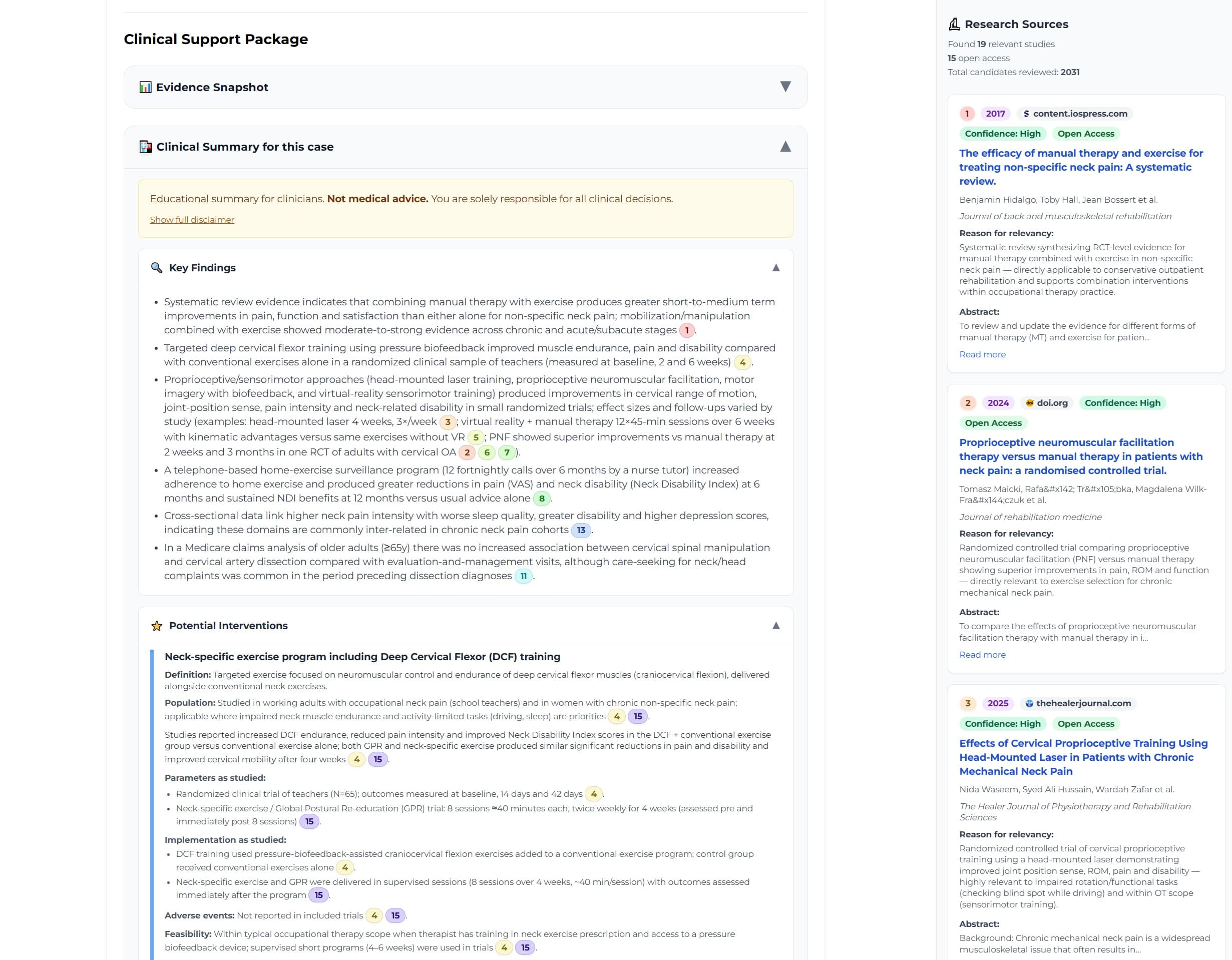
Task: Collapse the Key Findings panel
Action: 775,268
